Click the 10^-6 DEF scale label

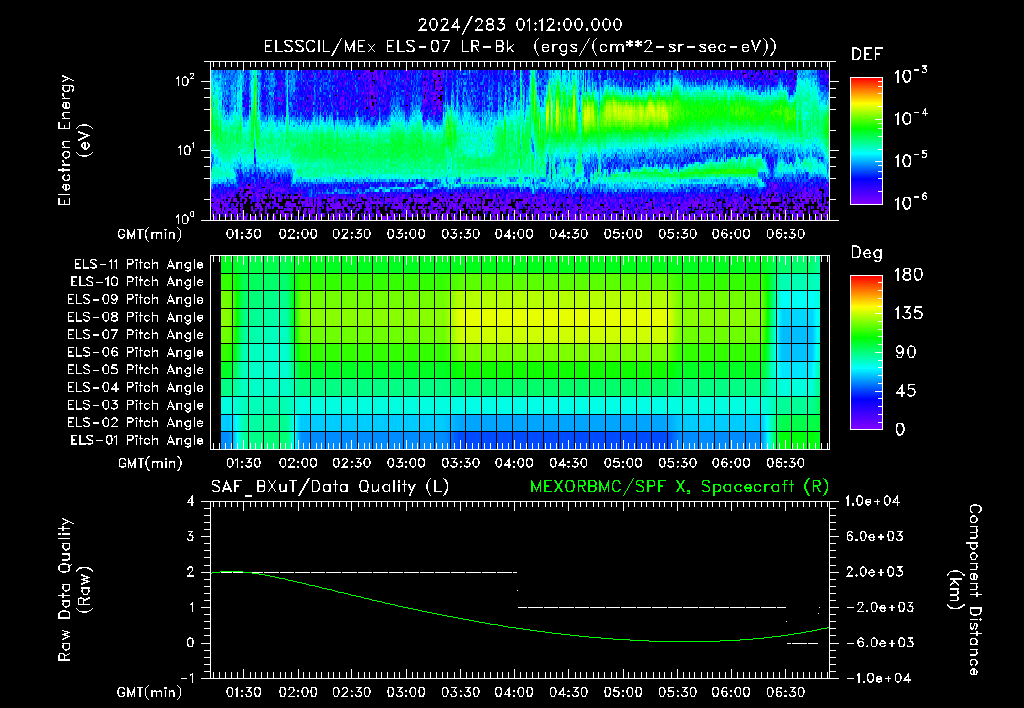(x=910, y=202)
